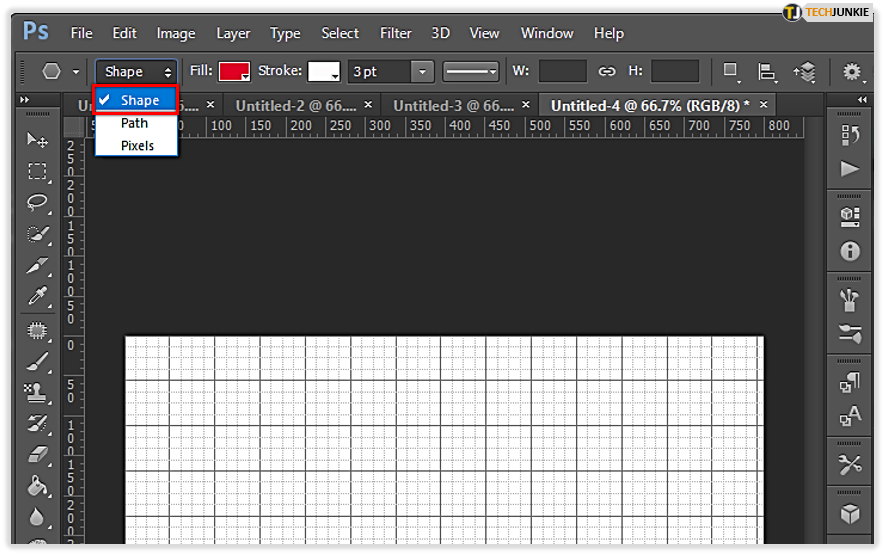Screen dimensions: 885x555
Task: Open the Actions panel play icon
Action: pos(849,168)
